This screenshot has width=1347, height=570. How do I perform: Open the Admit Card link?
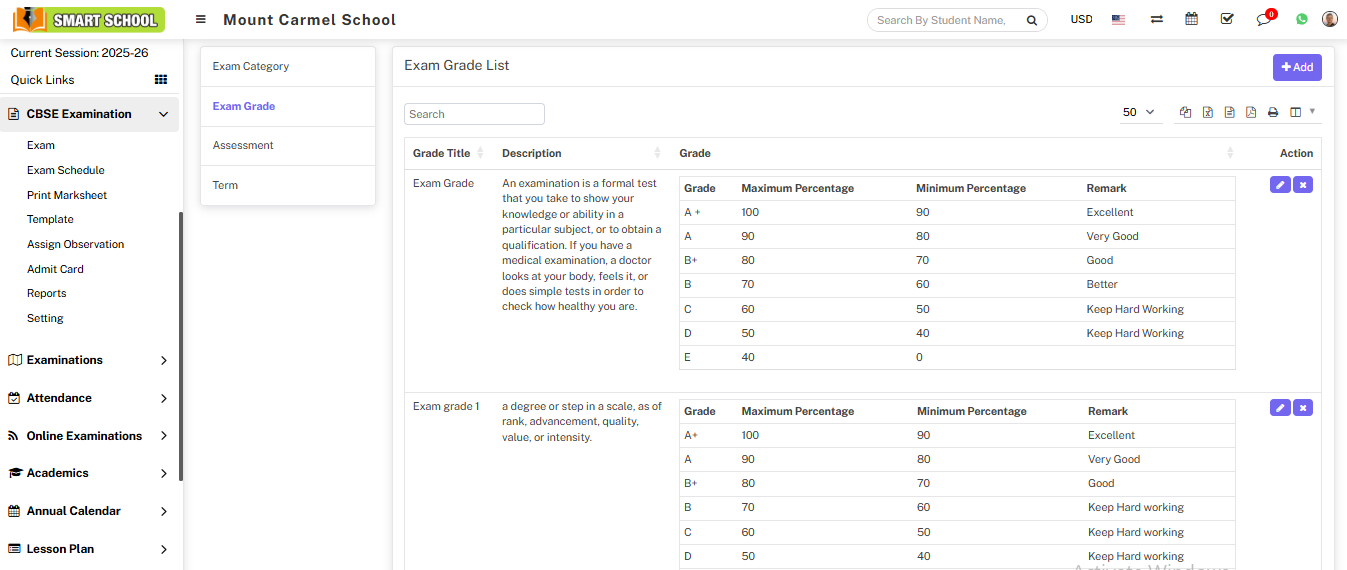[55, 269]
